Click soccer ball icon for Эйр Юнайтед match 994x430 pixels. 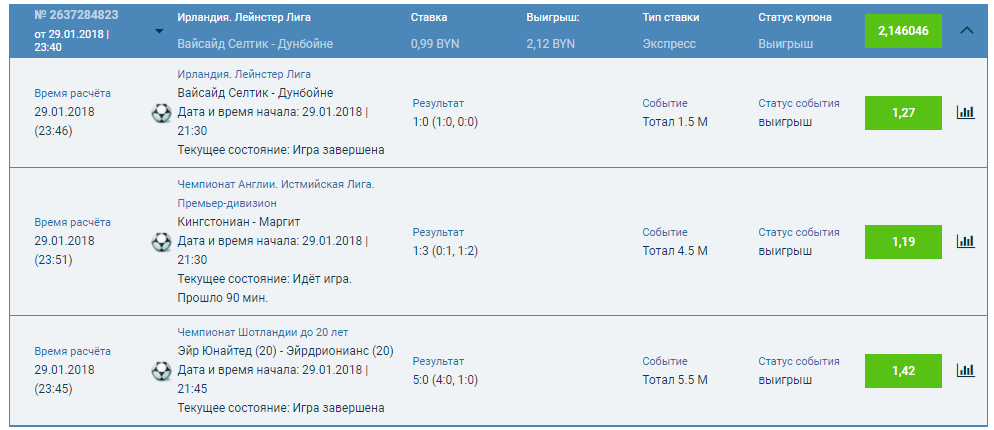161,371
